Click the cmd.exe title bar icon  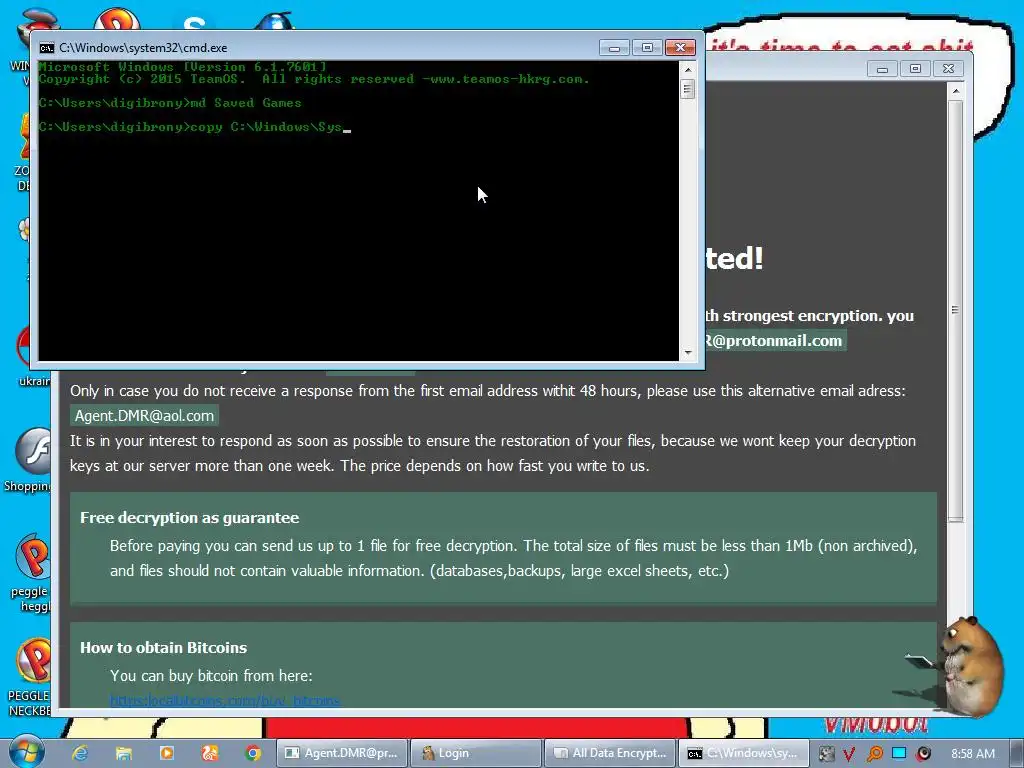[46, 48]
